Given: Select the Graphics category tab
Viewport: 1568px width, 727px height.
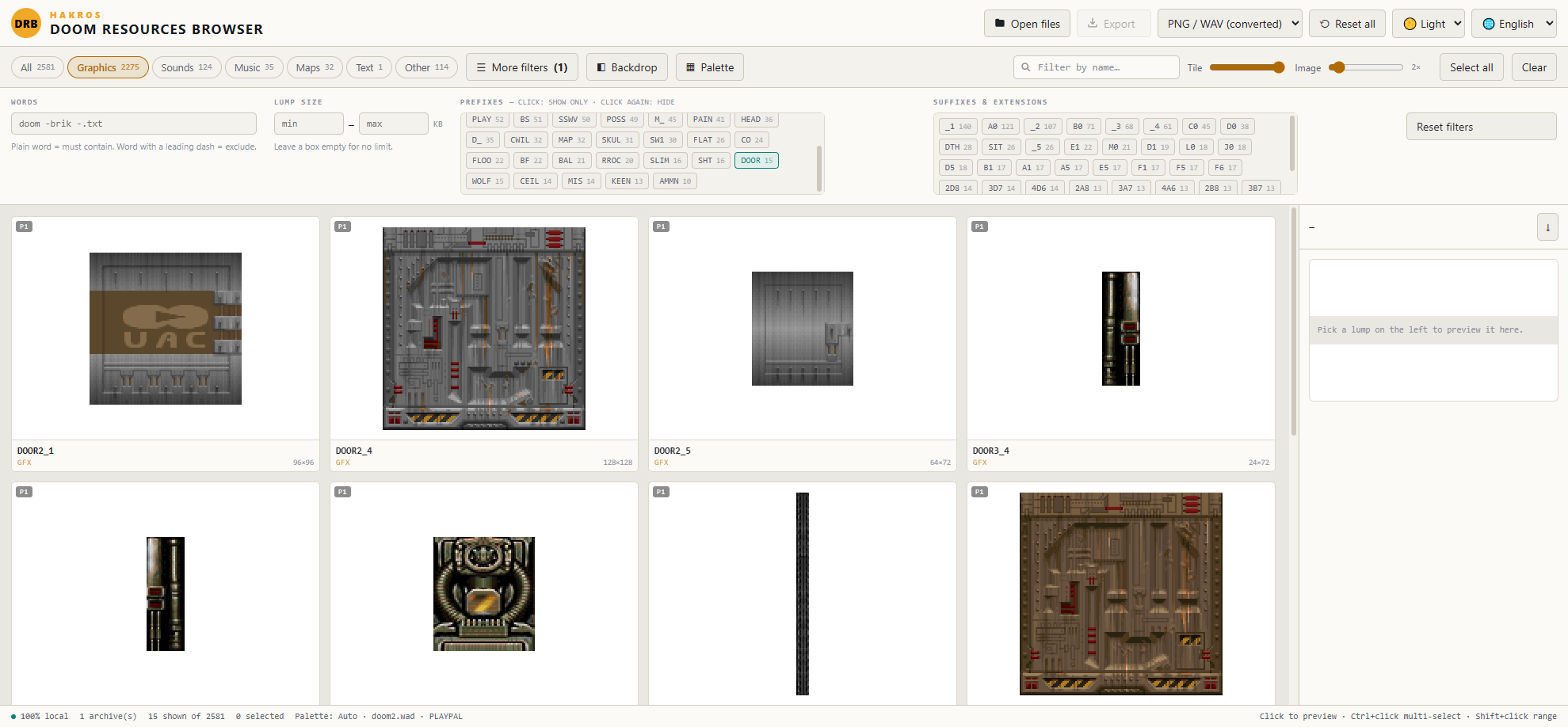Looking at the screenshot, I should coord(108,67).
